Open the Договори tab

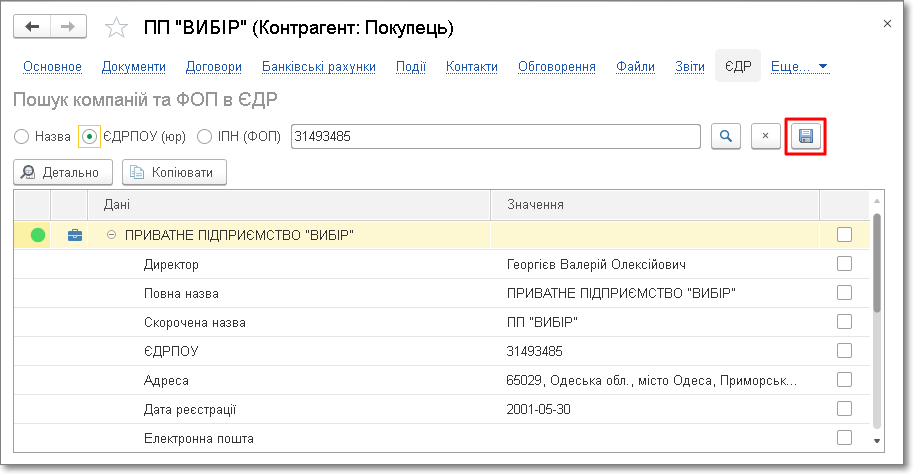coord(214,67)
